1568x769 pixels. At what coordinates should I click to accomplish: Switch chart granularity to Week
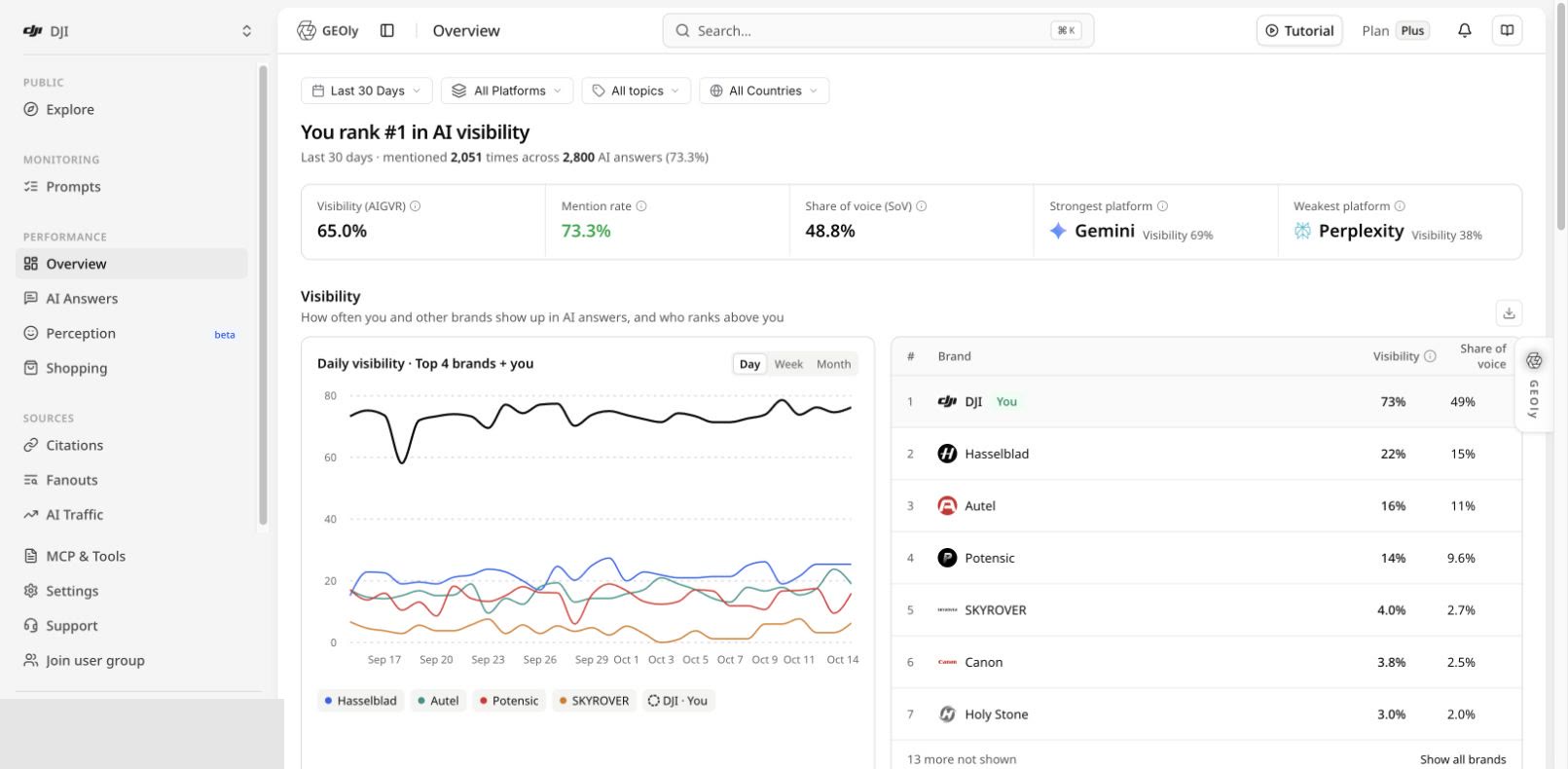(x=788, y=364)
